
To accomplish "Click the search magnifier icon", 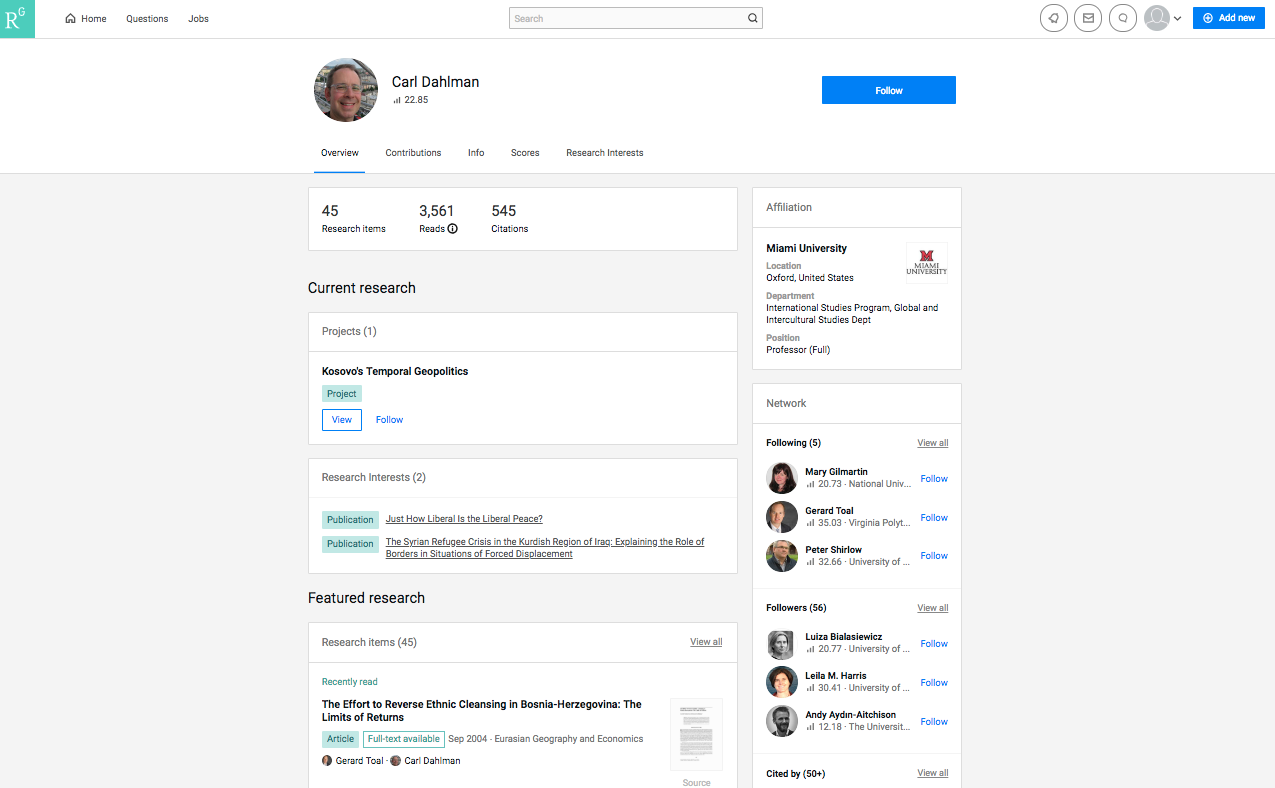I will pyautogui.click(x=752, y=18).
